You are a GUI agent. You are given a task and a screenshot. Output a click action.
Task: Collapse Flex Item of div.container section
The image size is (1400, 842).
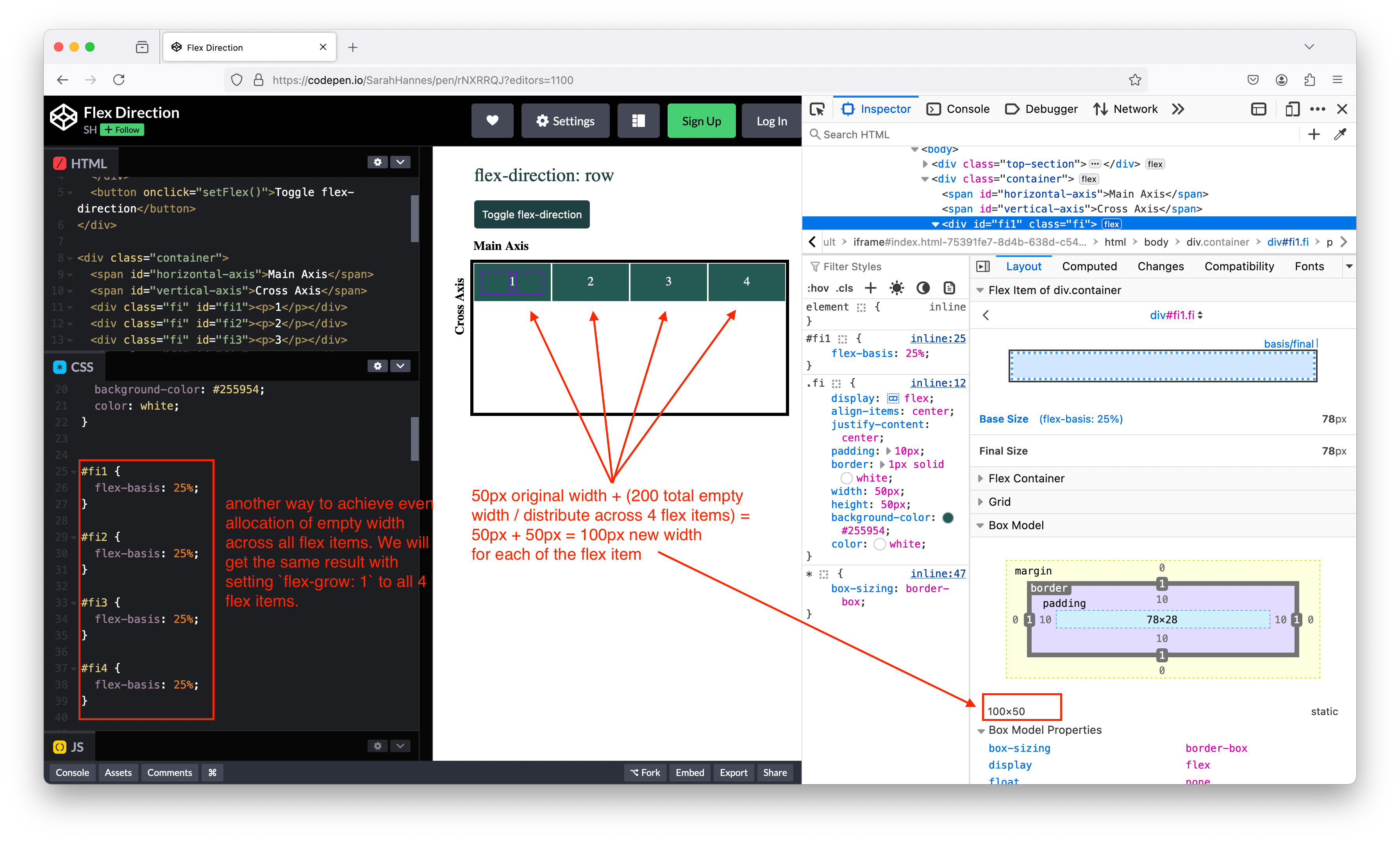click(979, 290)
